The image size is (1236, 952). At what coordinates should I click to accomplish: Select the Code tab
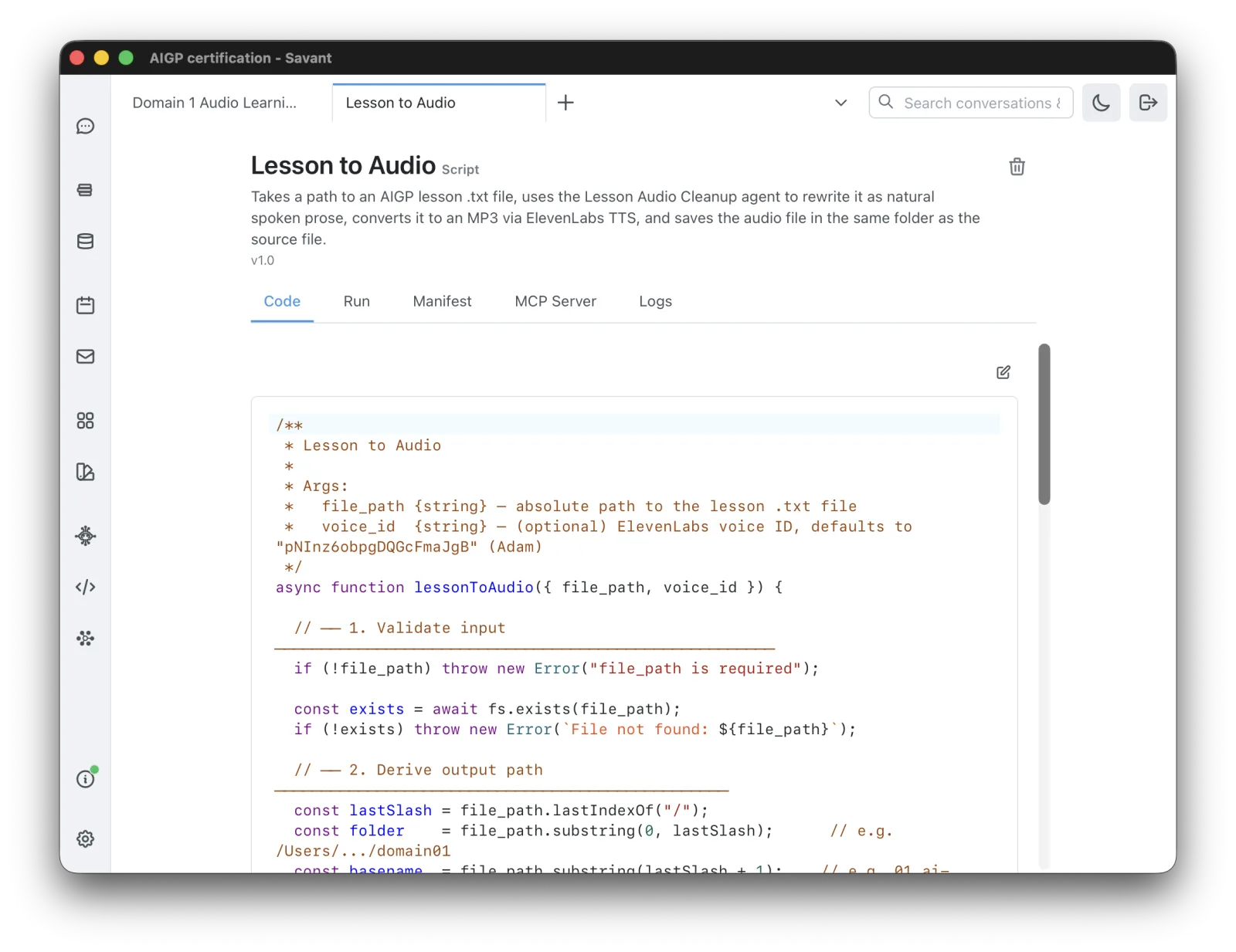tap(282, 302)
